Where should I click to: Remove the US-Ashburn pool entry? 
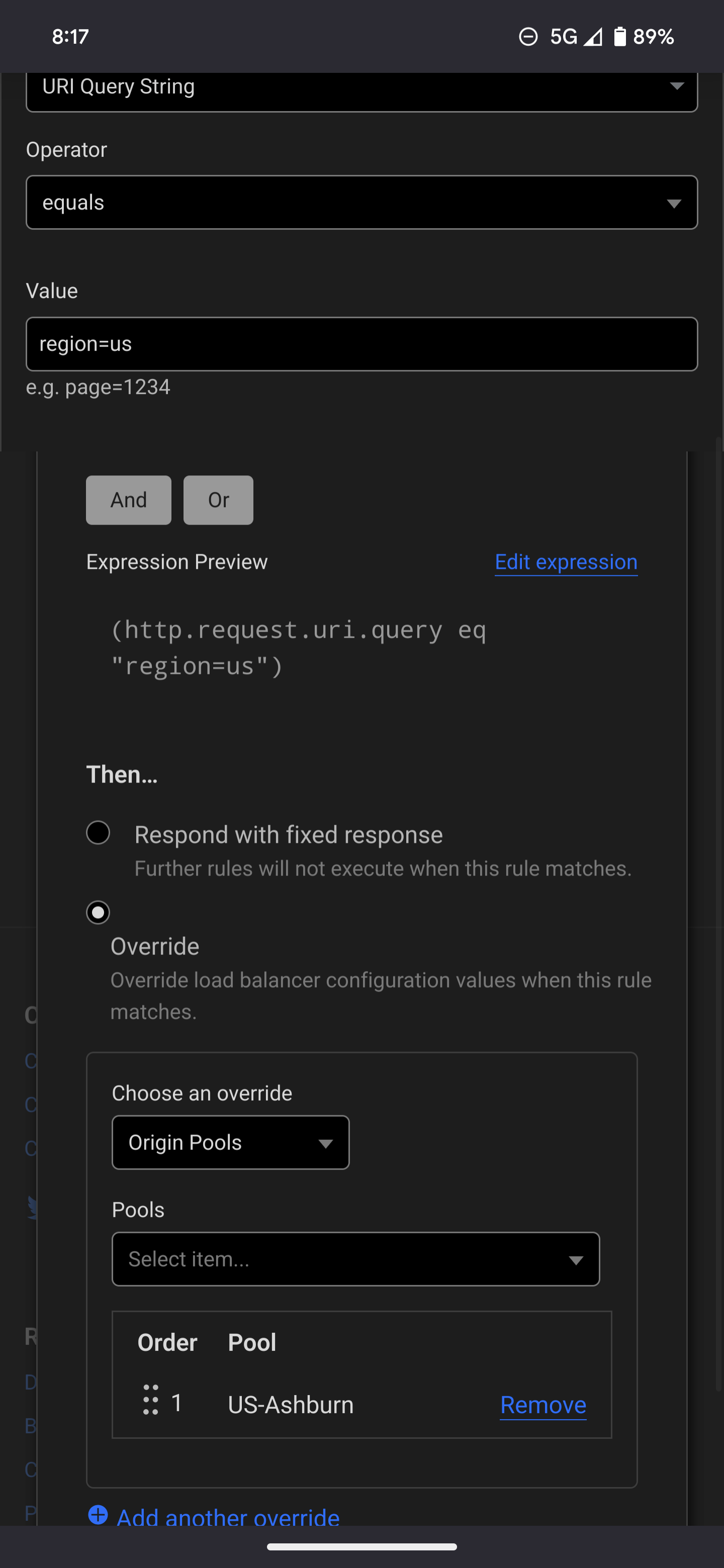click(x=542, y=1404)
